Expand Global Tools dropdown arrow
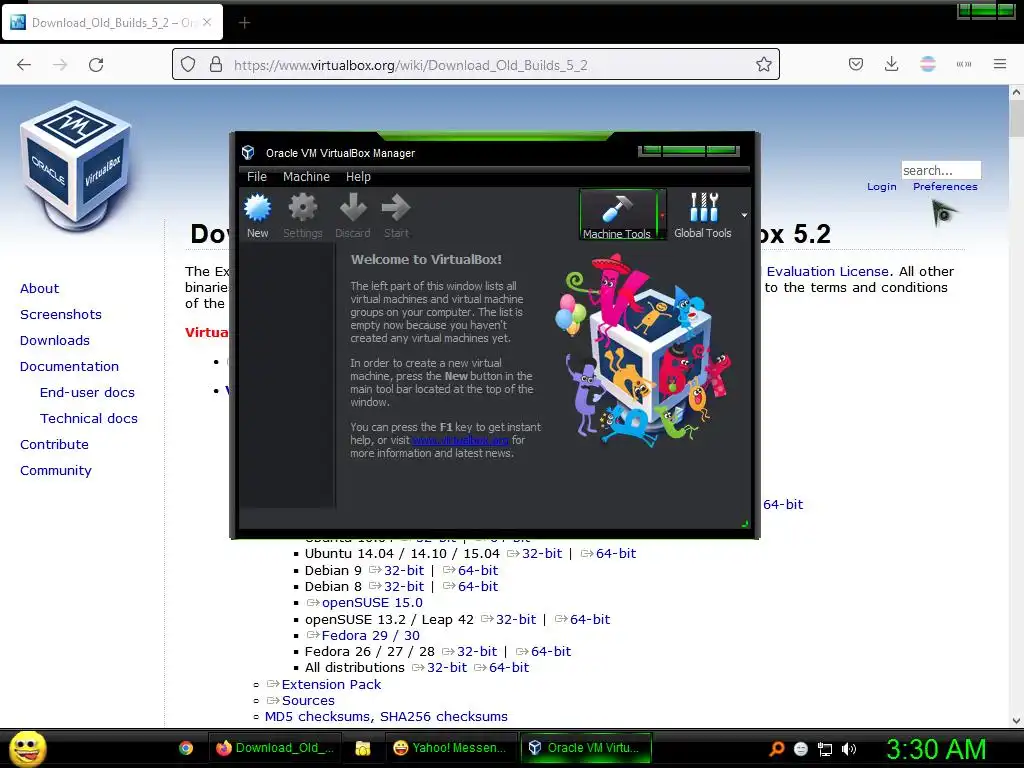 point(744,215)
